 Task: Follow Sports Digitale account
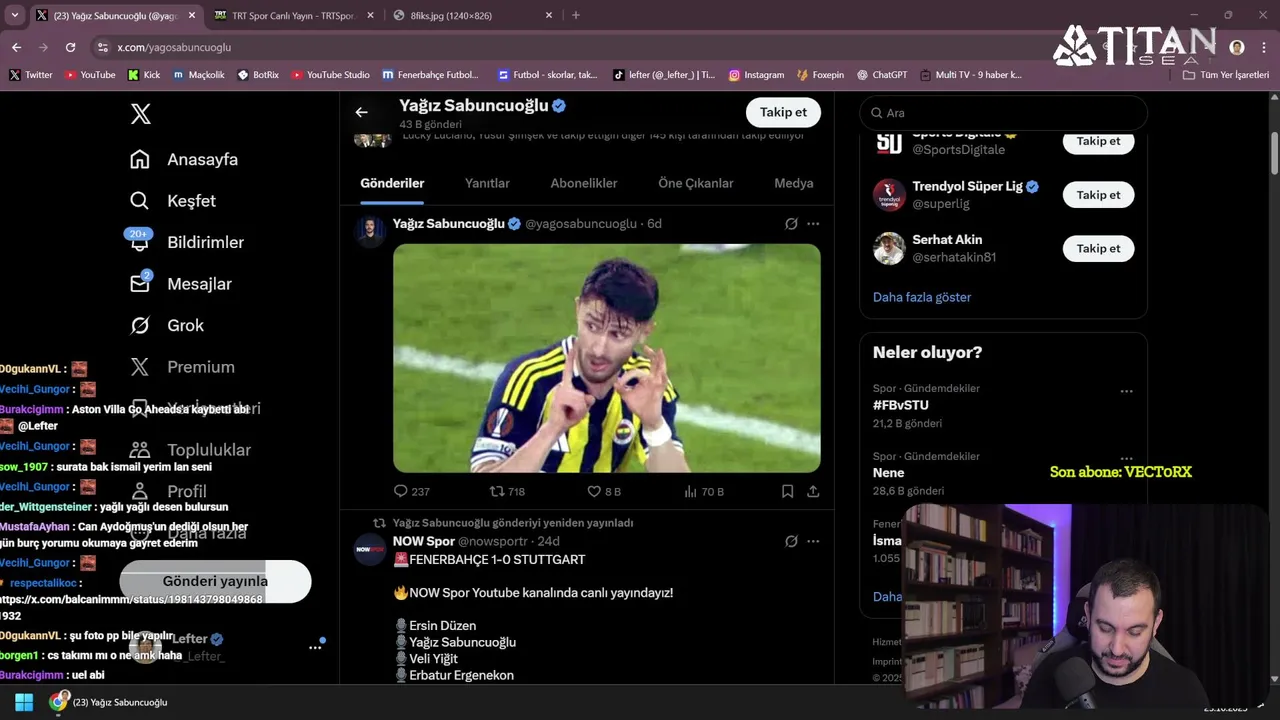tap(1098, 141)
